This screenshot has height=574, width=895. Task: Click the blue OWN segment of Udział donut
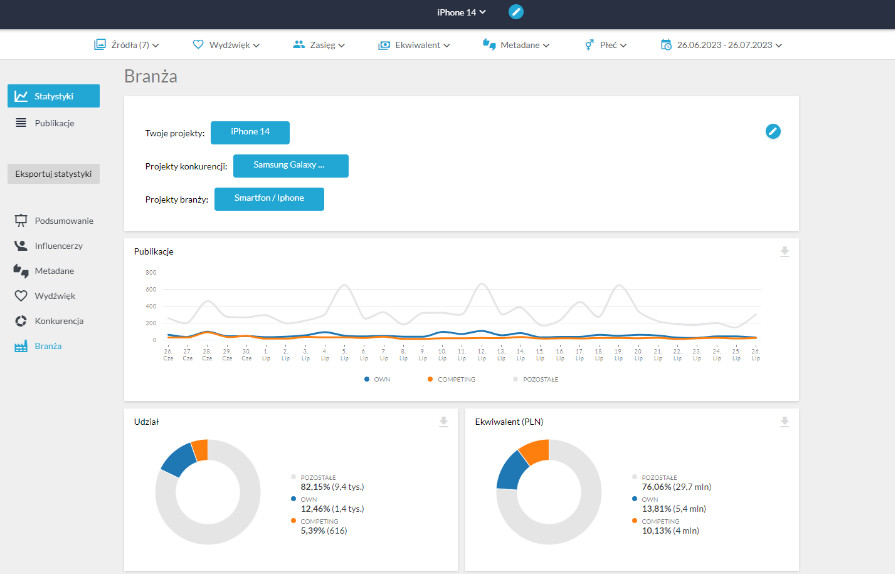tap(180, 459)
